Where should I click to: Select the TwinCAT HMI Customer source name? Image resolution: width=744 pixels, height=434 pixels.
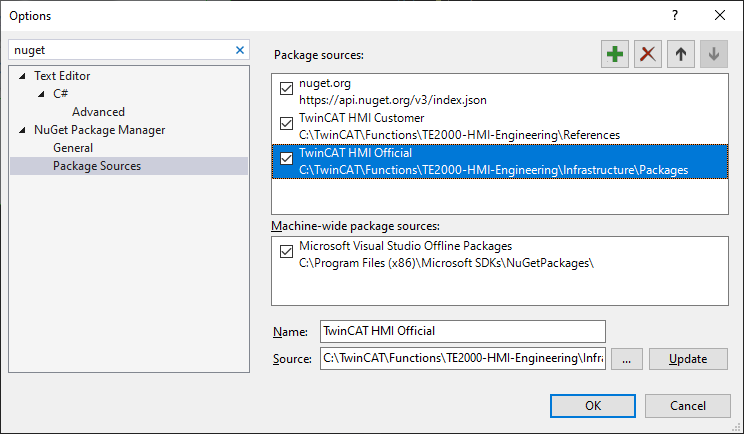tap(362, 118)
